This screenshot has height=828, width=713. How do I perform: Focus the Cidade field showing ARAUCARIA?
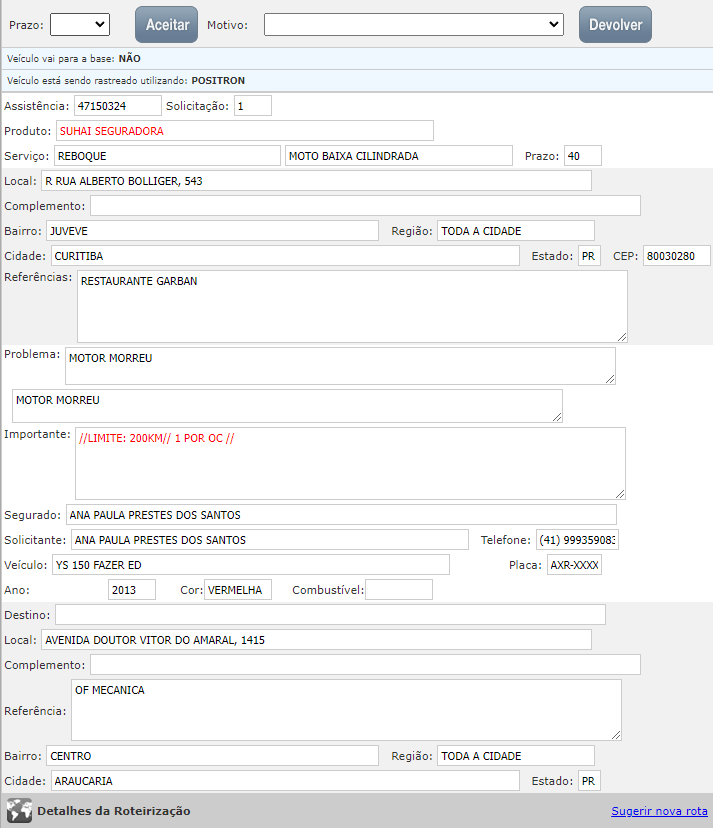pos(284,780)
